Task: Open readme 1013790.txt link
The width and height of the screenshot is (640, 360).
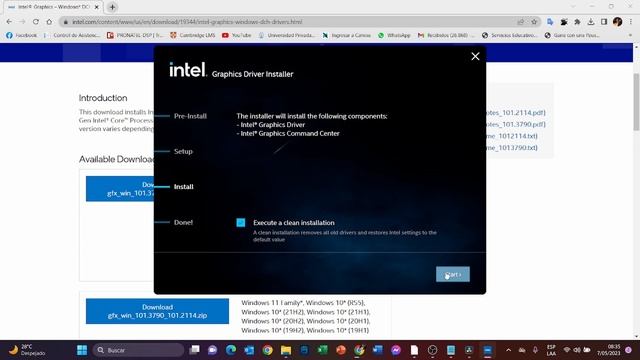Action: [512, 148]
